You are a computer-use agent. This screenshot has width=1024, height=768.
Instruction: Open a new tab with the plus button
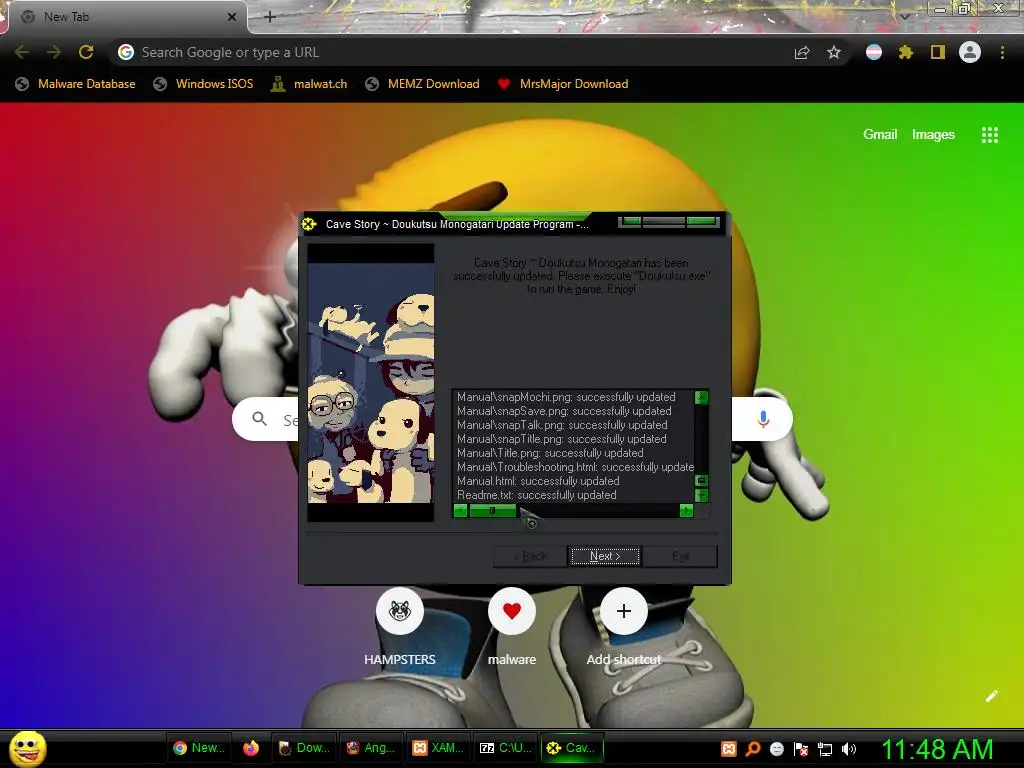pyautogui.click(x=270, y=17)
